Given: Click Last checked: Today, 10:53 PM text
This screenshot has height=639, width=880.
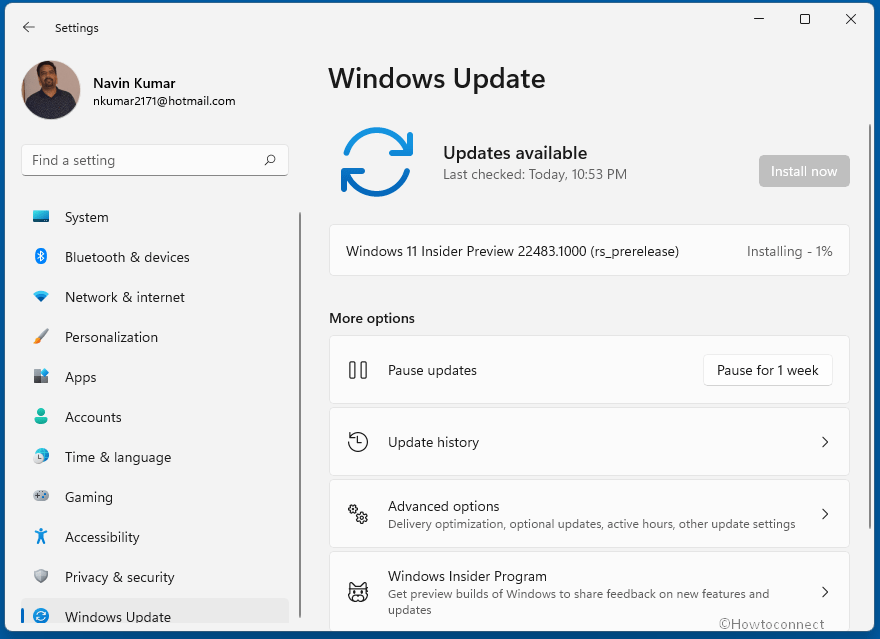Looking at the screenshot, I should 535,174.
